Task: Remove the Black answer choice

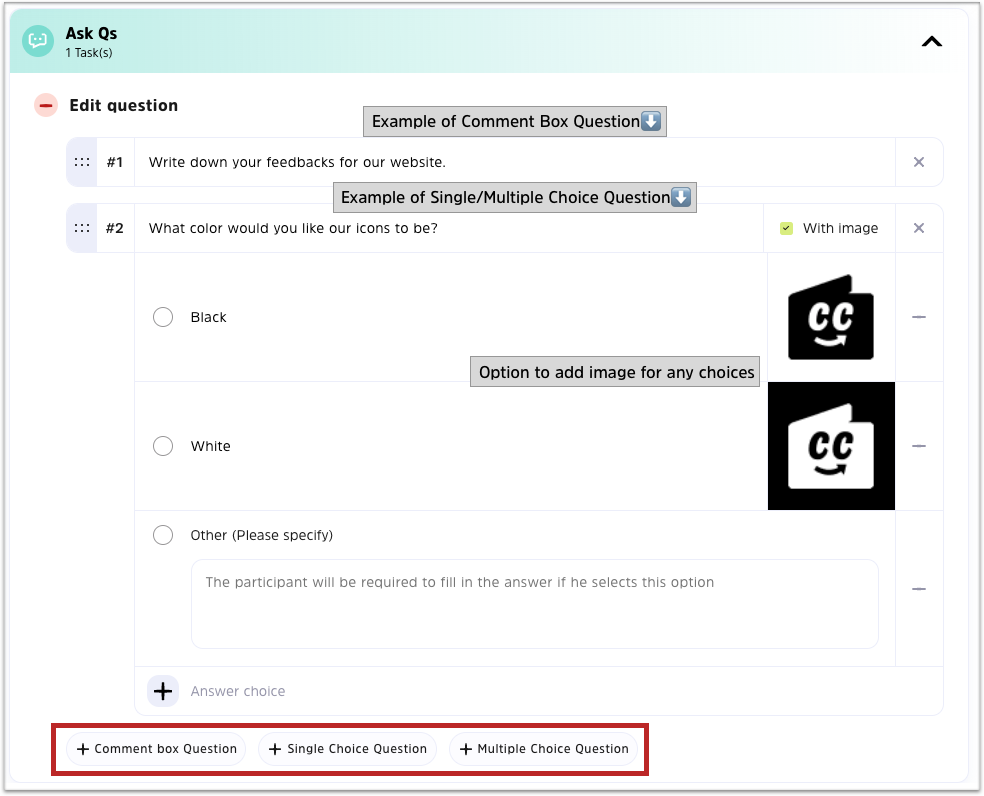Action: point(919,317)
